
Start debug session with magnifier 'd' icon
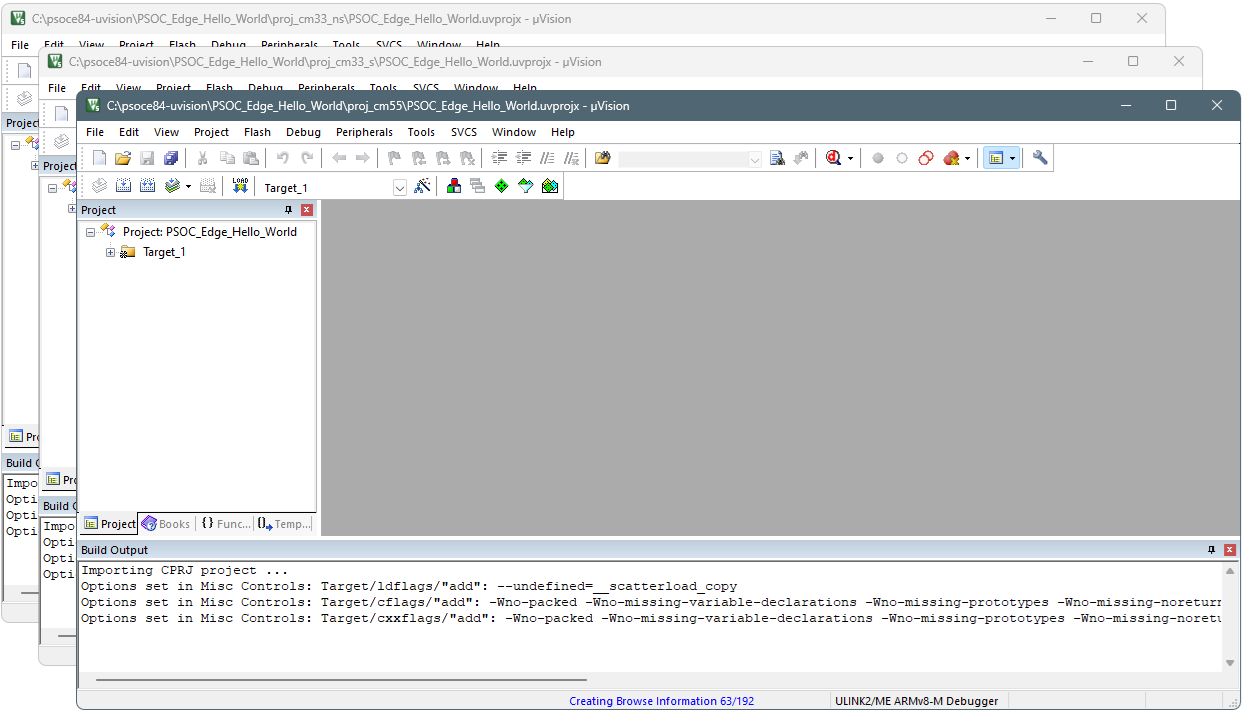pyautogui.click(x=833, y=158)
